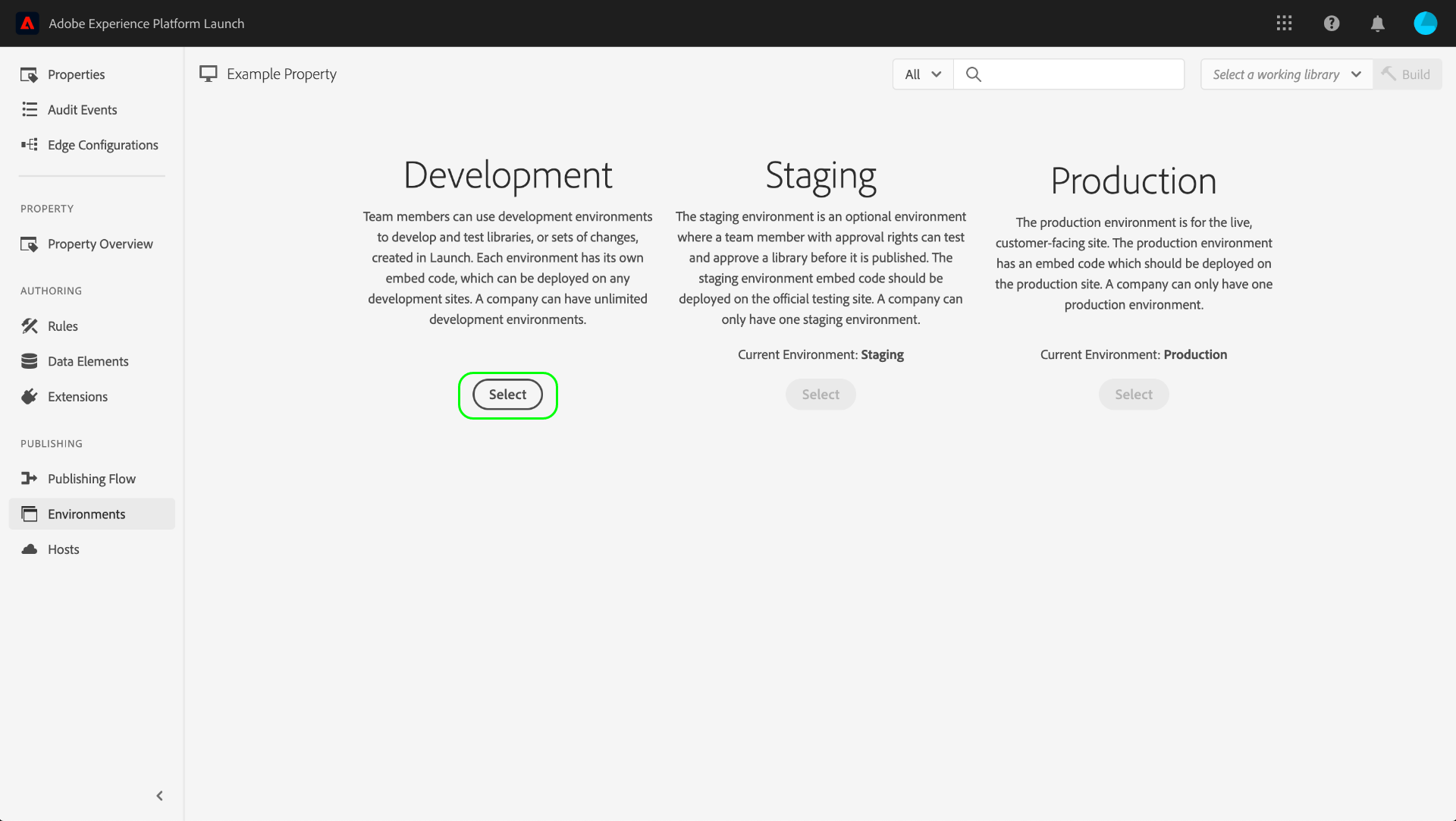Open Property Overview page

(x=99, y=244)
